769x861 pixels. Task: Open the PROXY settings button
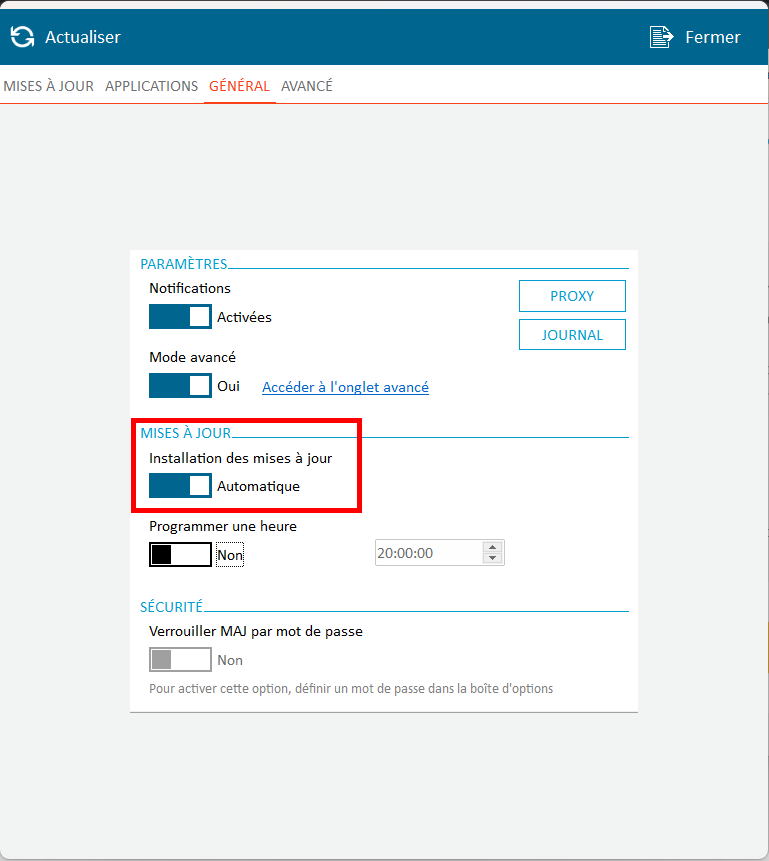coord(572,296)
